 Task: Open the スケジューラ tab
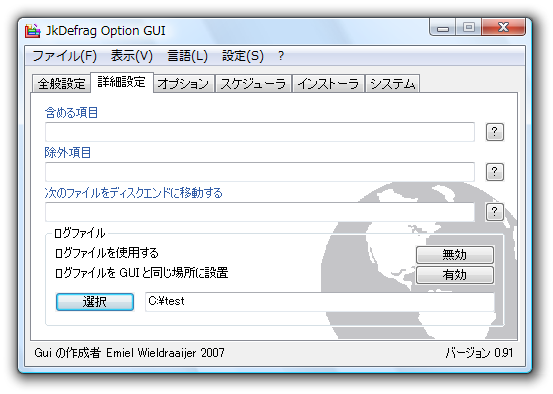click(253, 84)
